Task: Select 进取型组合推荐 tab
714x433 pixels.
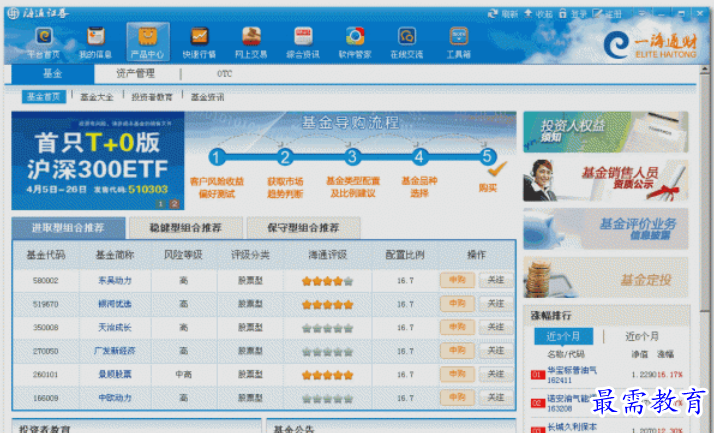Action: [x=68, y=228]
